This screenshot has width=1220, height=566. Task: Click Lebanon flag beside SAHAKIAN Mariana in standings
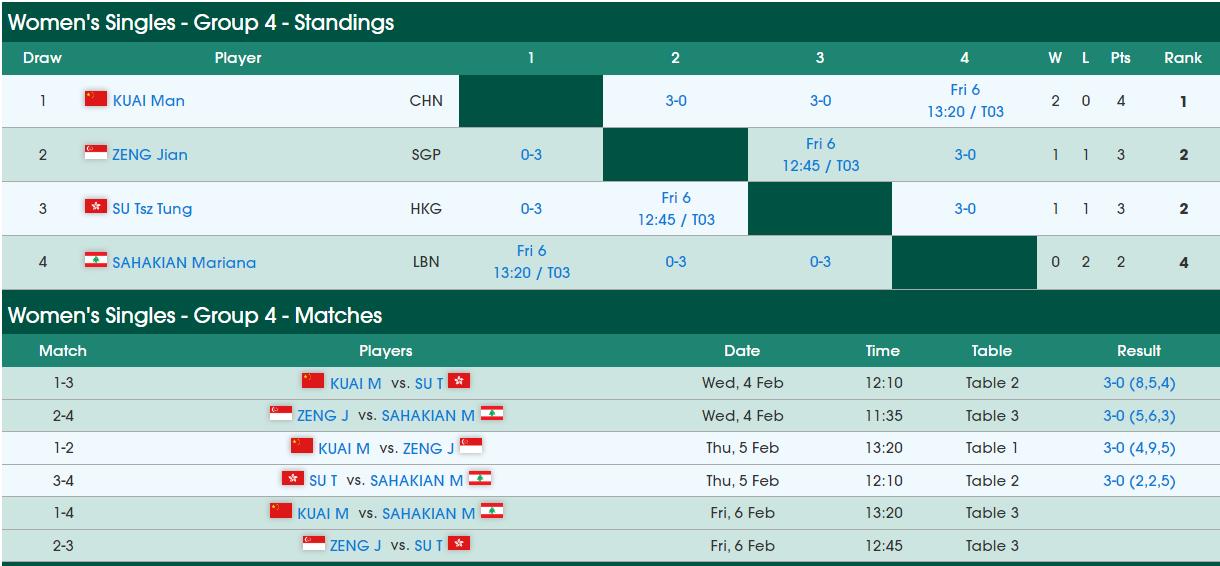click(x=96, y=261)
